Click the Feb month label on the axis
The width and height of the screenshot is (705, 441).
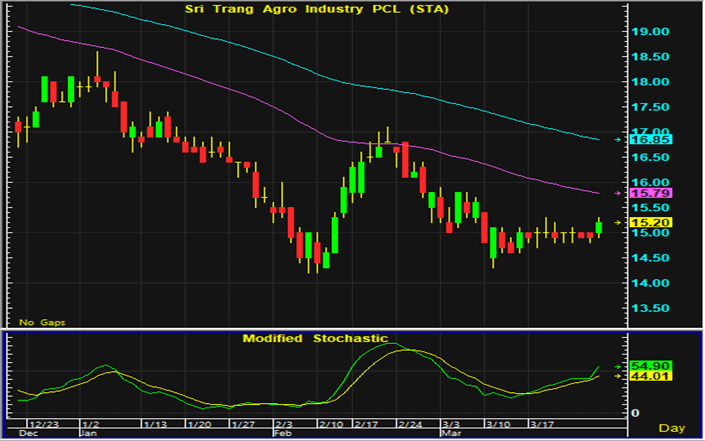(x=281, y=434)
